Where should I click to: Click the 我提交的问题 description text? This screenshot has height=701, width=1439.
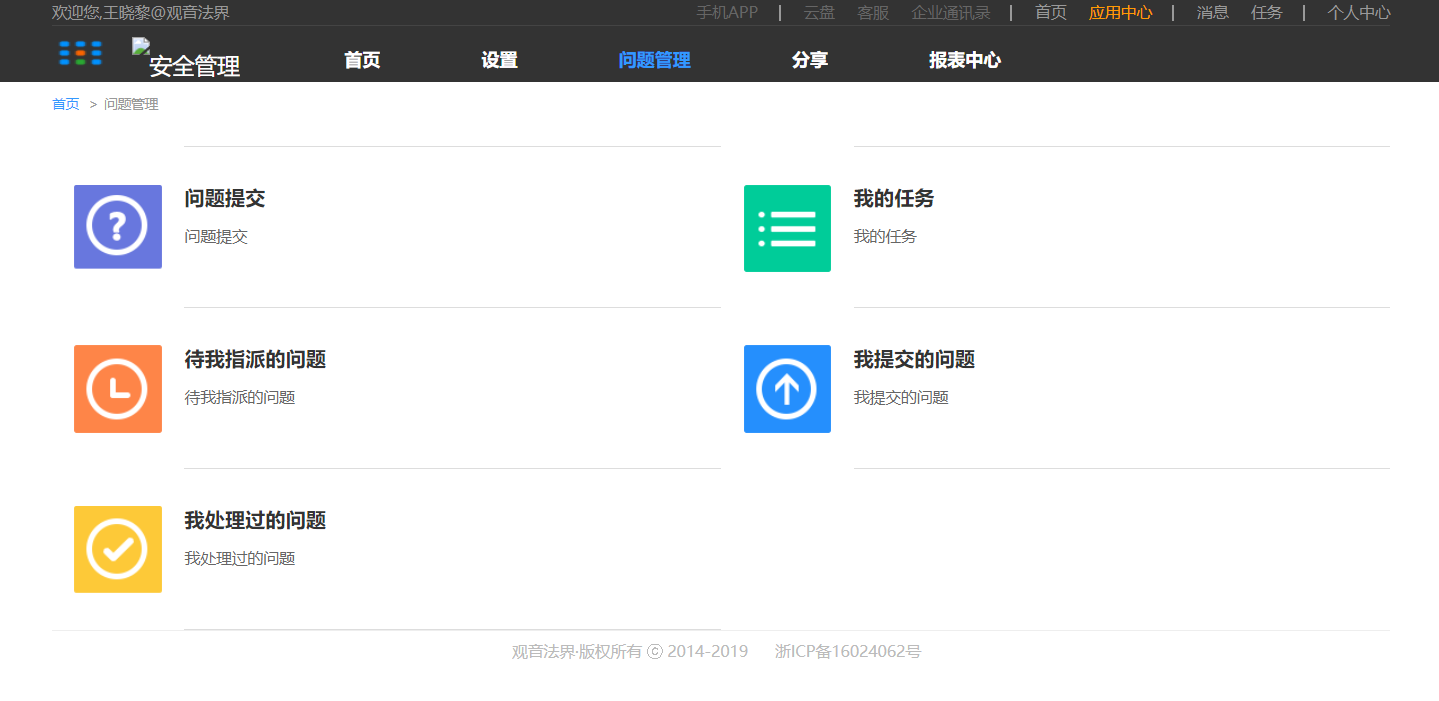click(x=901, y=397)
